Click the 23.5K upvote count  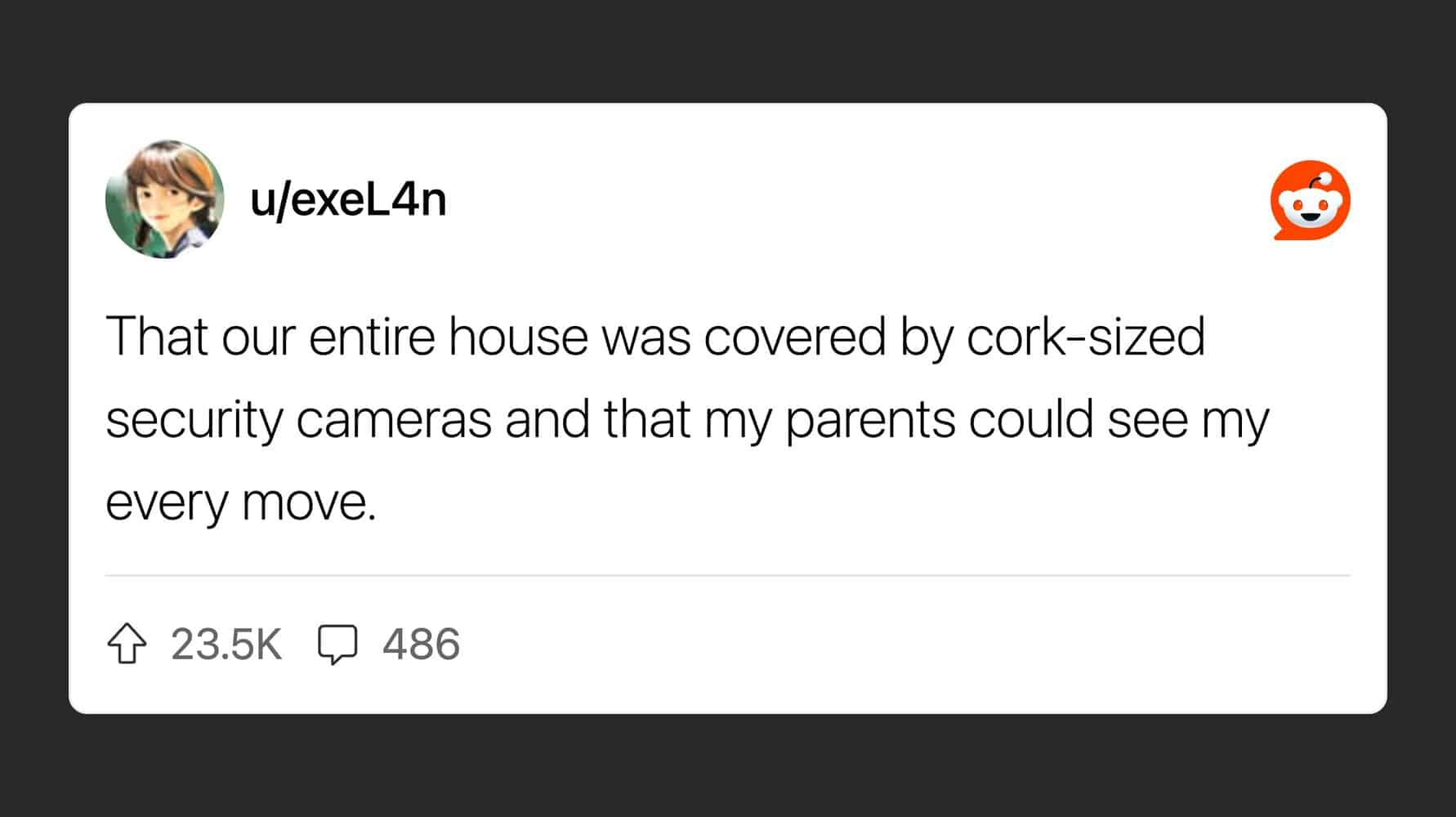226,644
